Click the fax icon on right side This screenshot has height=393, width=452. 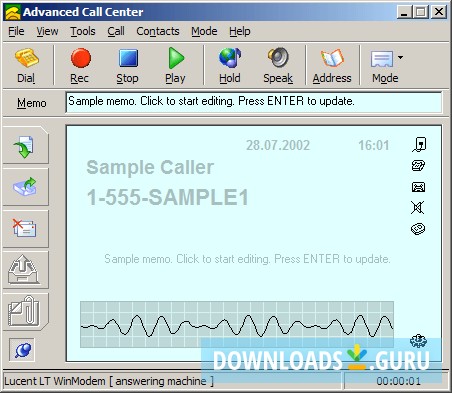pyautogui.click(x=418, y=166)
